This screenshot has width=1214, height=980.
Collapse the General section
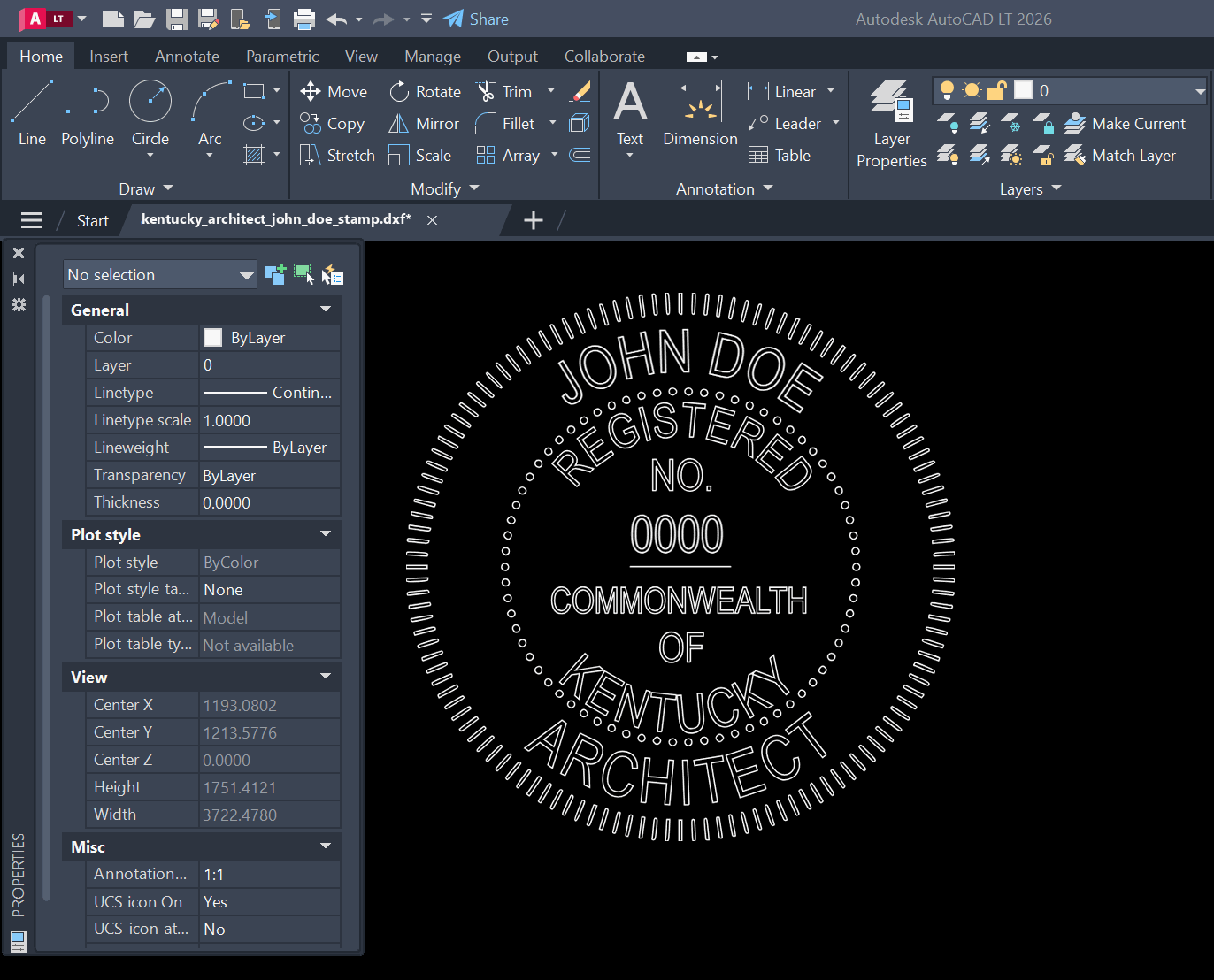pos(326,310)
